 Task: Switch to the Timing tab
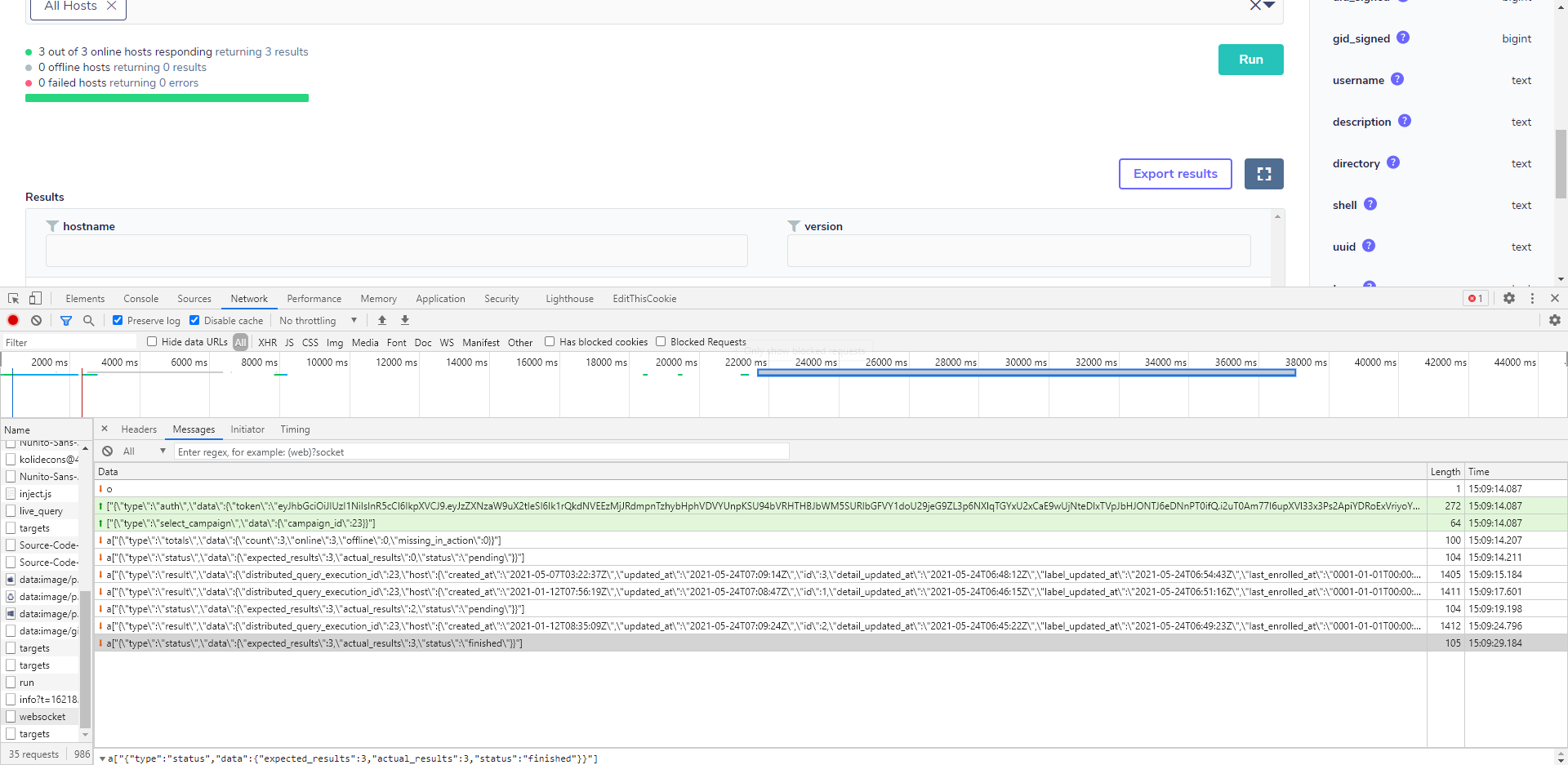click(x=295, y=429)
